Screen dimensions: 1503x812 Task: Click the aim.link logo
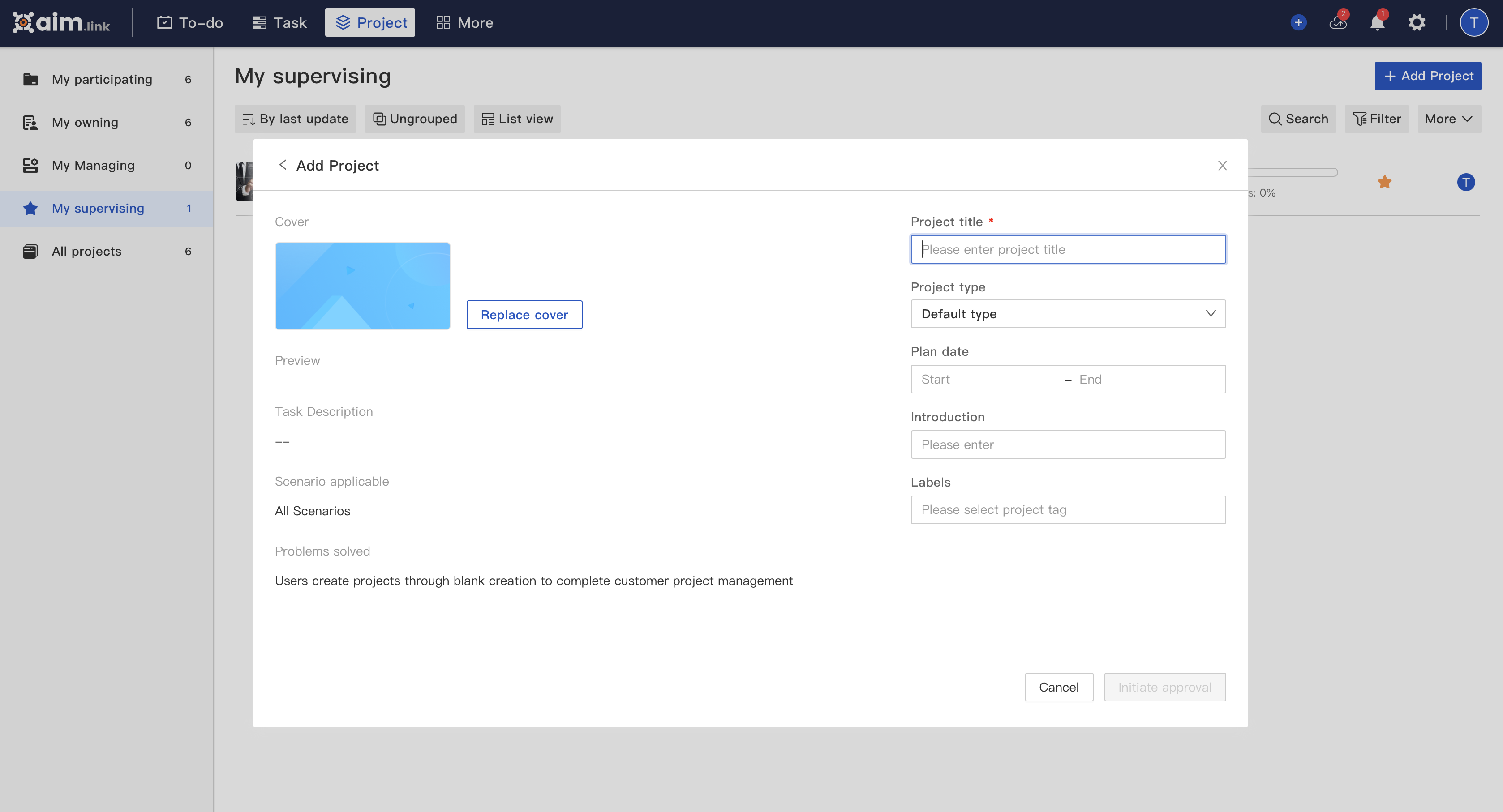[61, 23]
